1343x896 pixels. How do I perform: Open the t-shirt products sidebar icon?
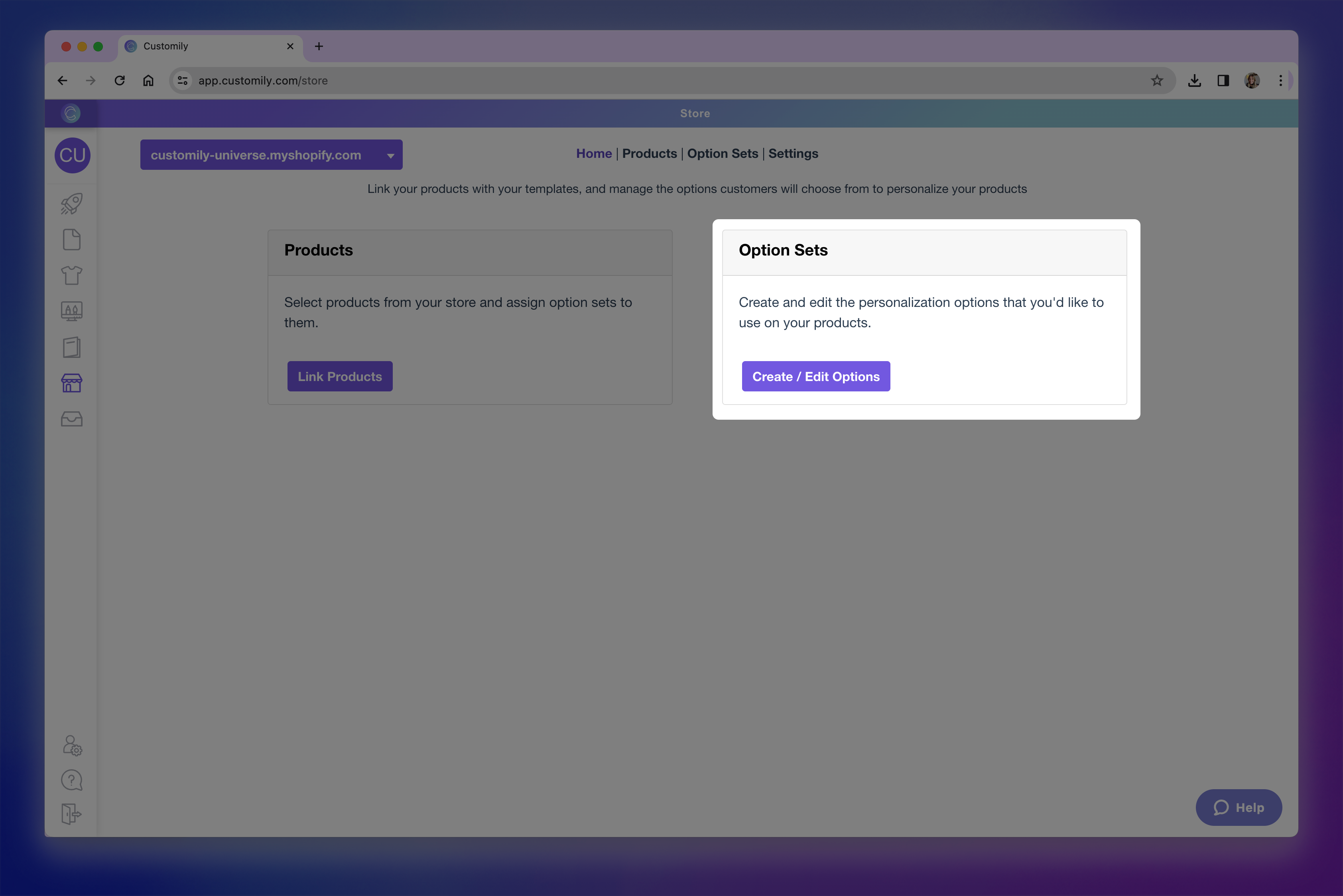pyautogui.click(x=71, y=275)
